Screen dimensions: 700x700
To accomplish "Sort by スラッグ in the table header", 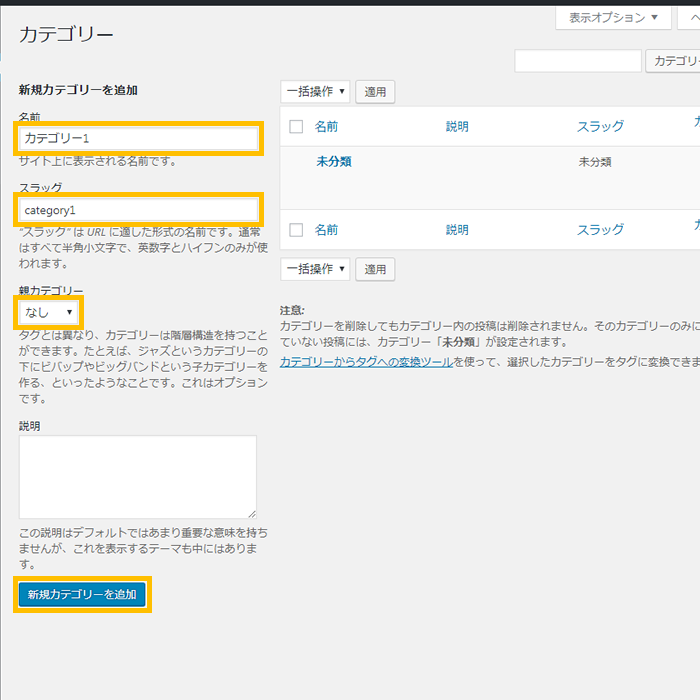I will click(x=600, y=126).
